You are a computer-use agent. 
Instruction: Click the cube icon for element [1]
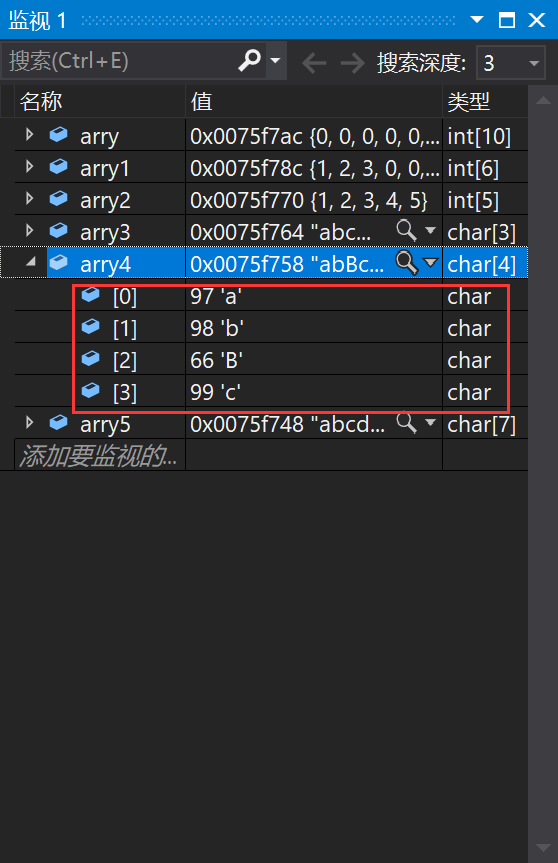91,326
